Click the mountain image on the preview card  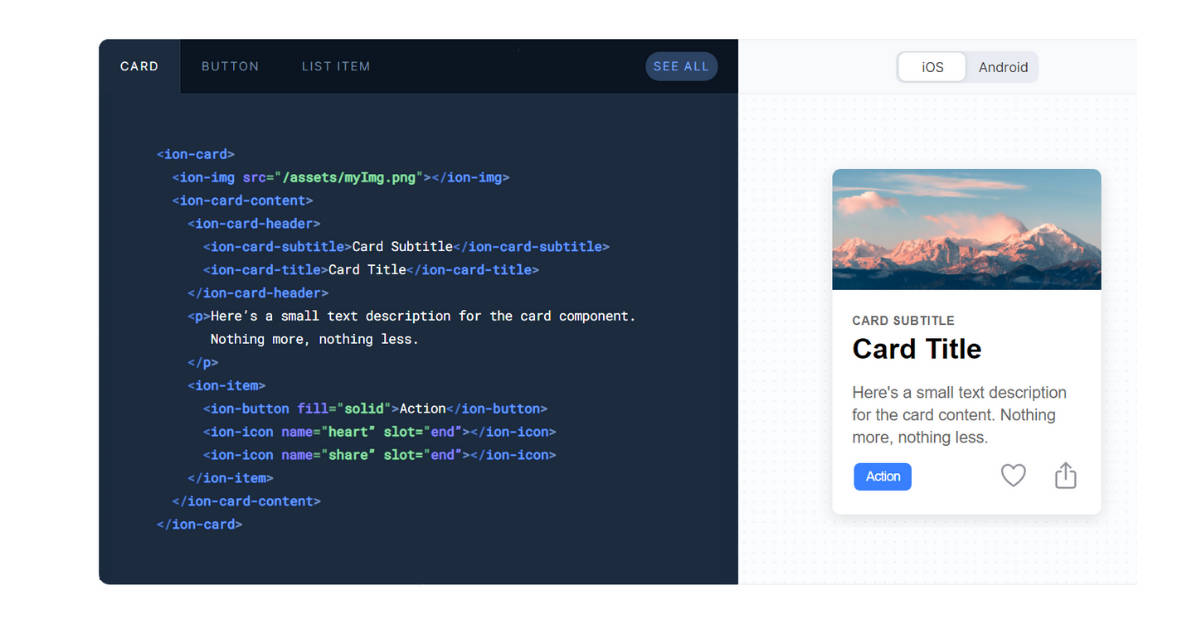pos(966,228)
